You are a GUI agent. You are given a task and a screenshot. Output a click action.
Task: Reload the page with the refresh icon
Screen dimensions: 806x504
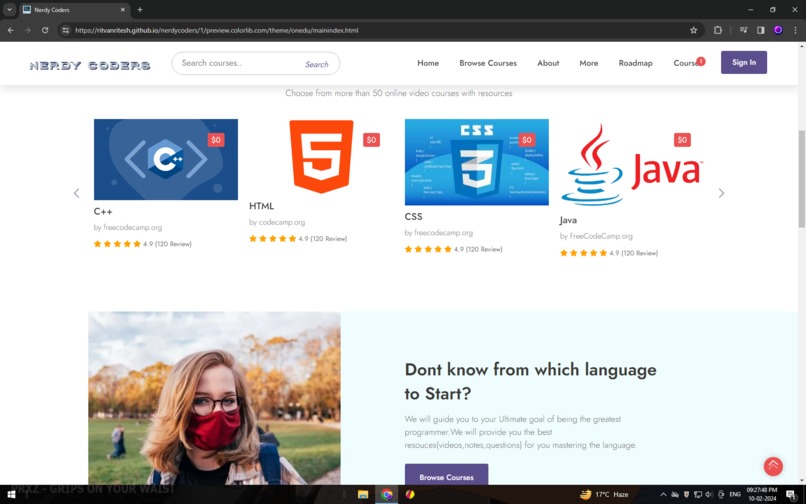[x=45, y=30]
